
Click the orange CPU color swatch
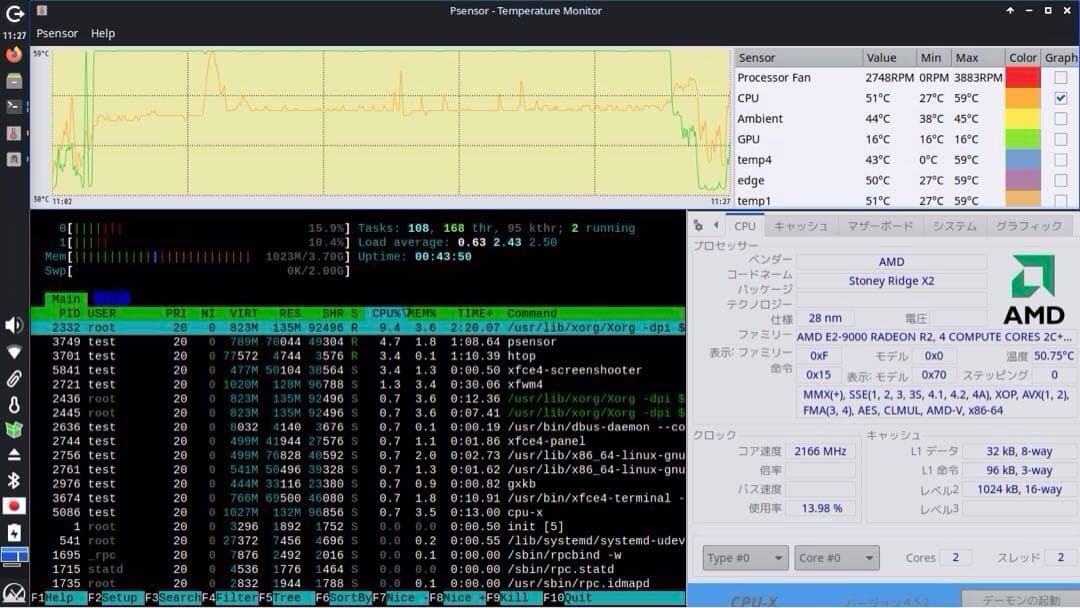1023,98
